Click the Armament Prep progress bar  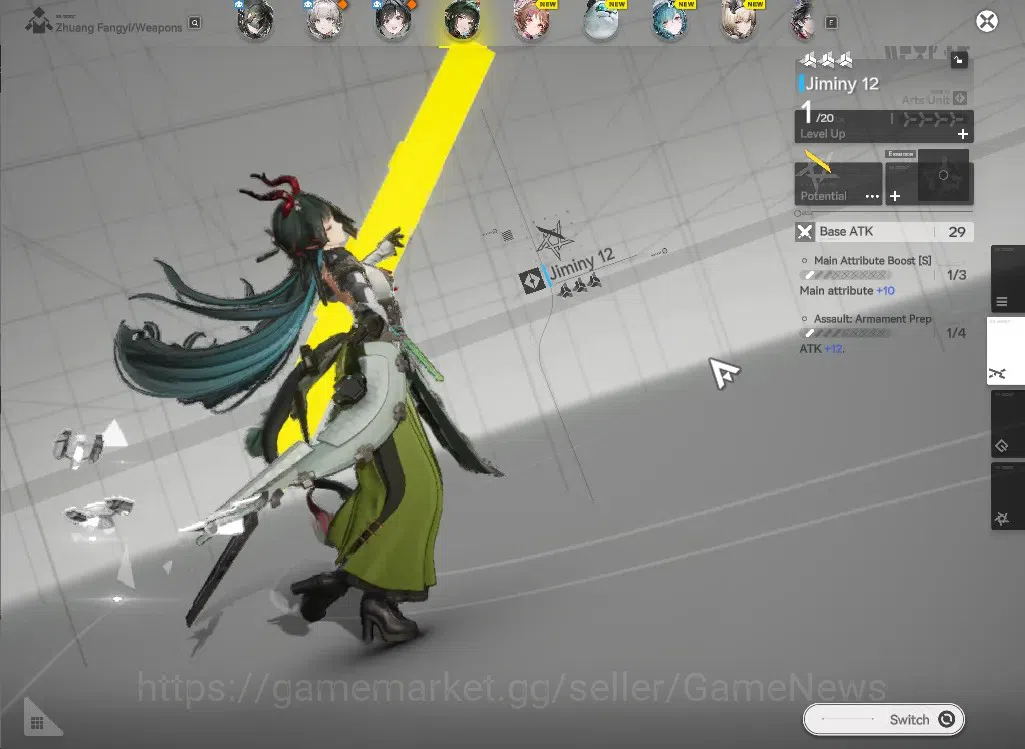click(x=845, y=333)
